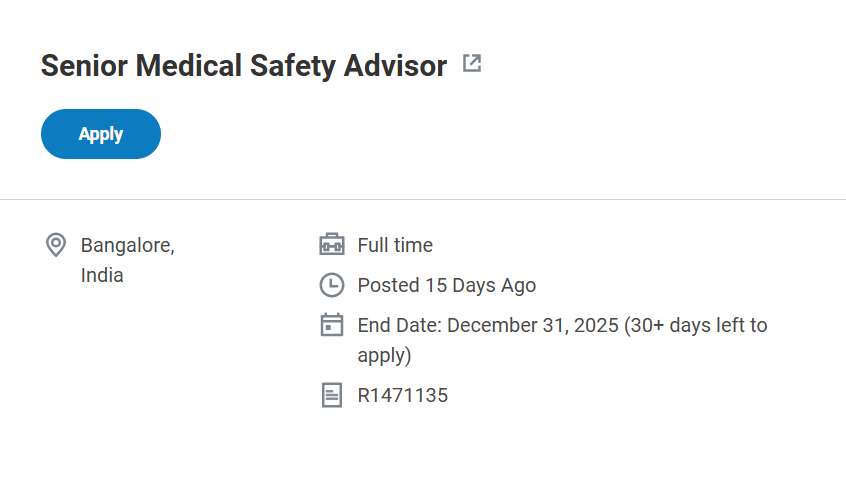Click the horizontal divider below Apply
This screenshot has height=480, width=846.
coord(423,200)
